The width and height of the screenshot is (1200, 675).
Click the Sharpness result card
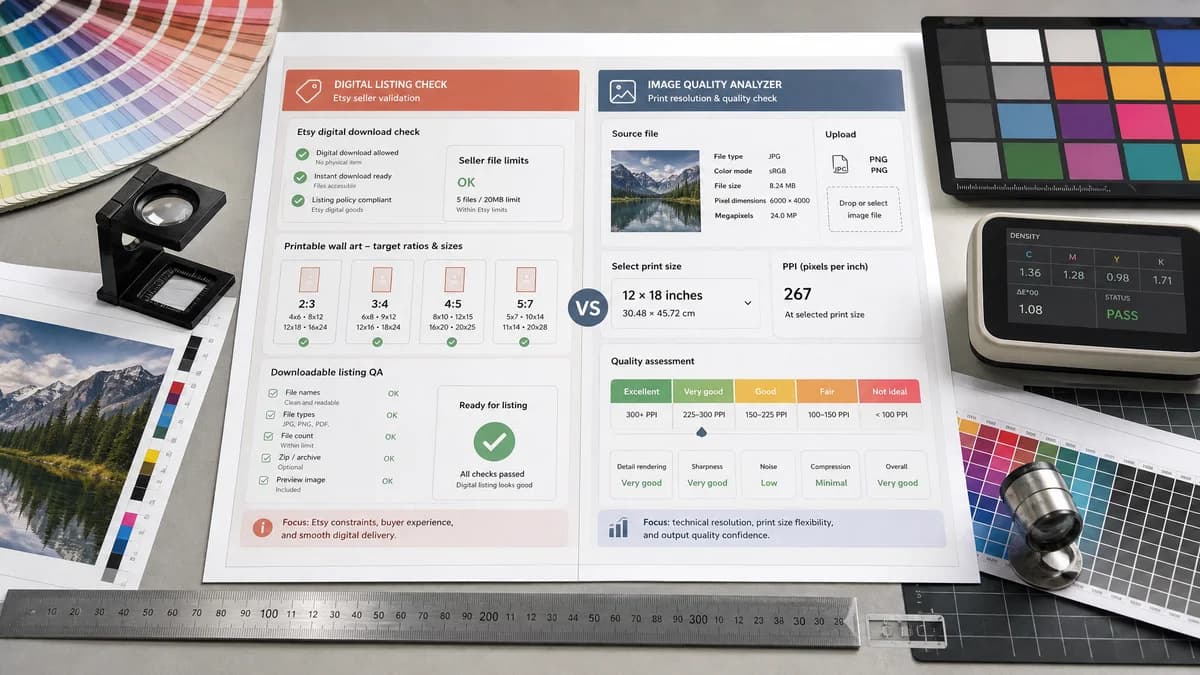707,475
